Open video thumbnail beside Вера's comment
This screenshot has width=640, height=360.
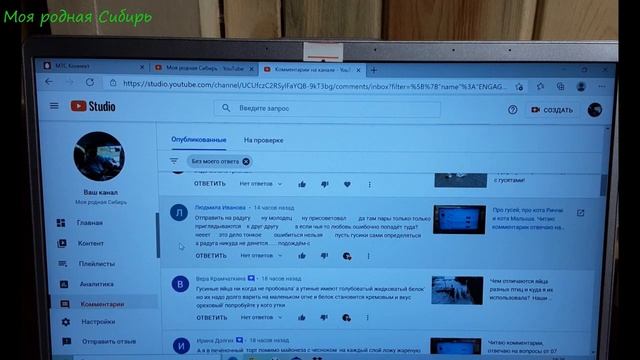(x=457, y=290)
